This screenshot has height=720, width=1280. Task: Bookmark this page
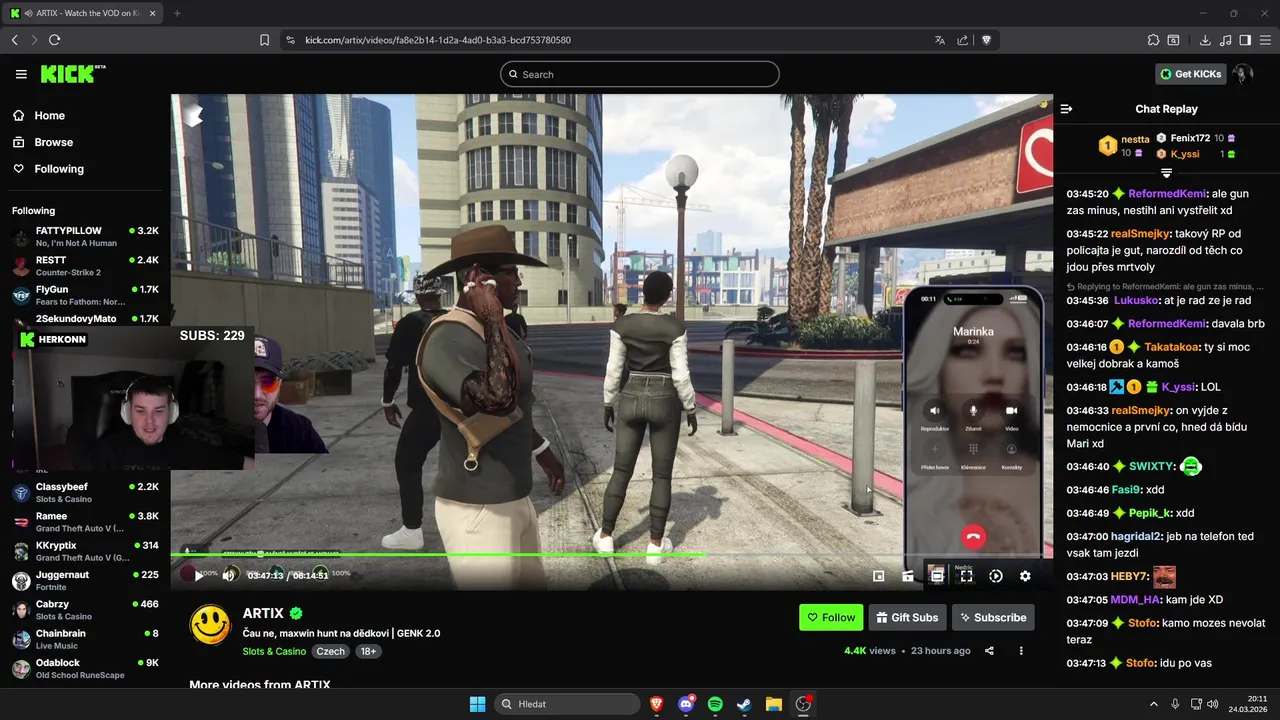pos(264,40)
